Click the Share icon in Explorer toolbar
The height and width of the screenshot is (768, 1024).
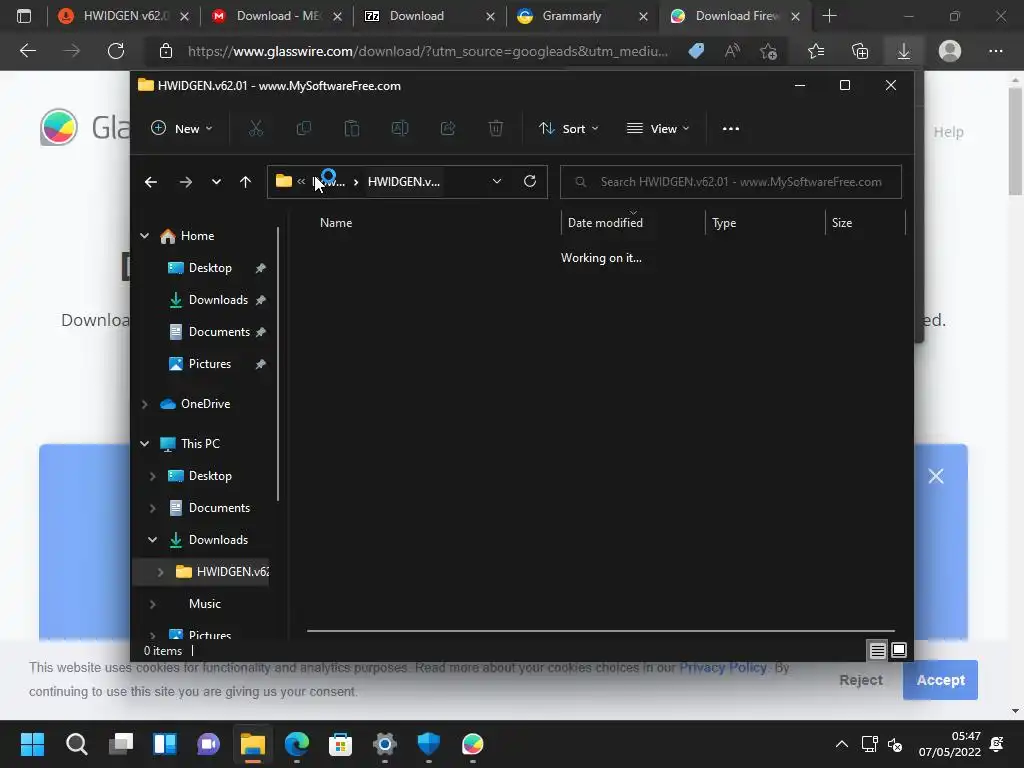coord(448,129)
